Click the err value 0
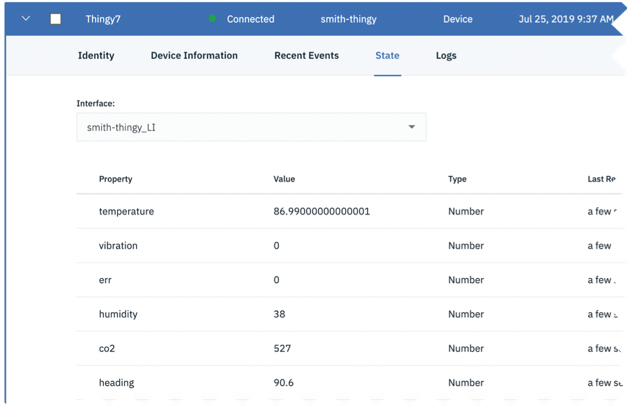This screenshot has height=406, width=627. click(276, 280)
